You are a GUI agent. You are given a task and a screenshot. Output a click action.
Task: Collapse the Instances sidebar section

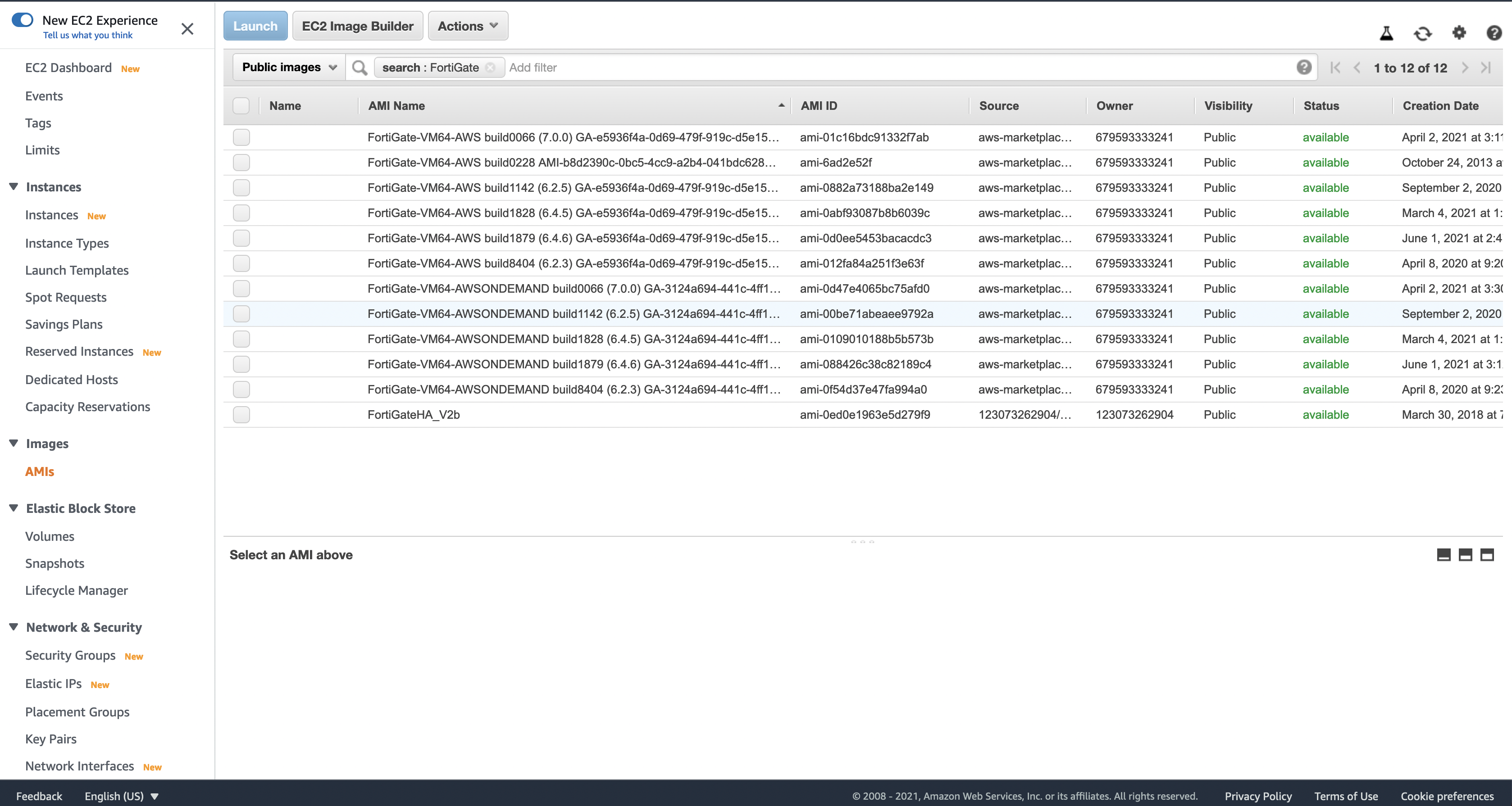click(14, 186)
